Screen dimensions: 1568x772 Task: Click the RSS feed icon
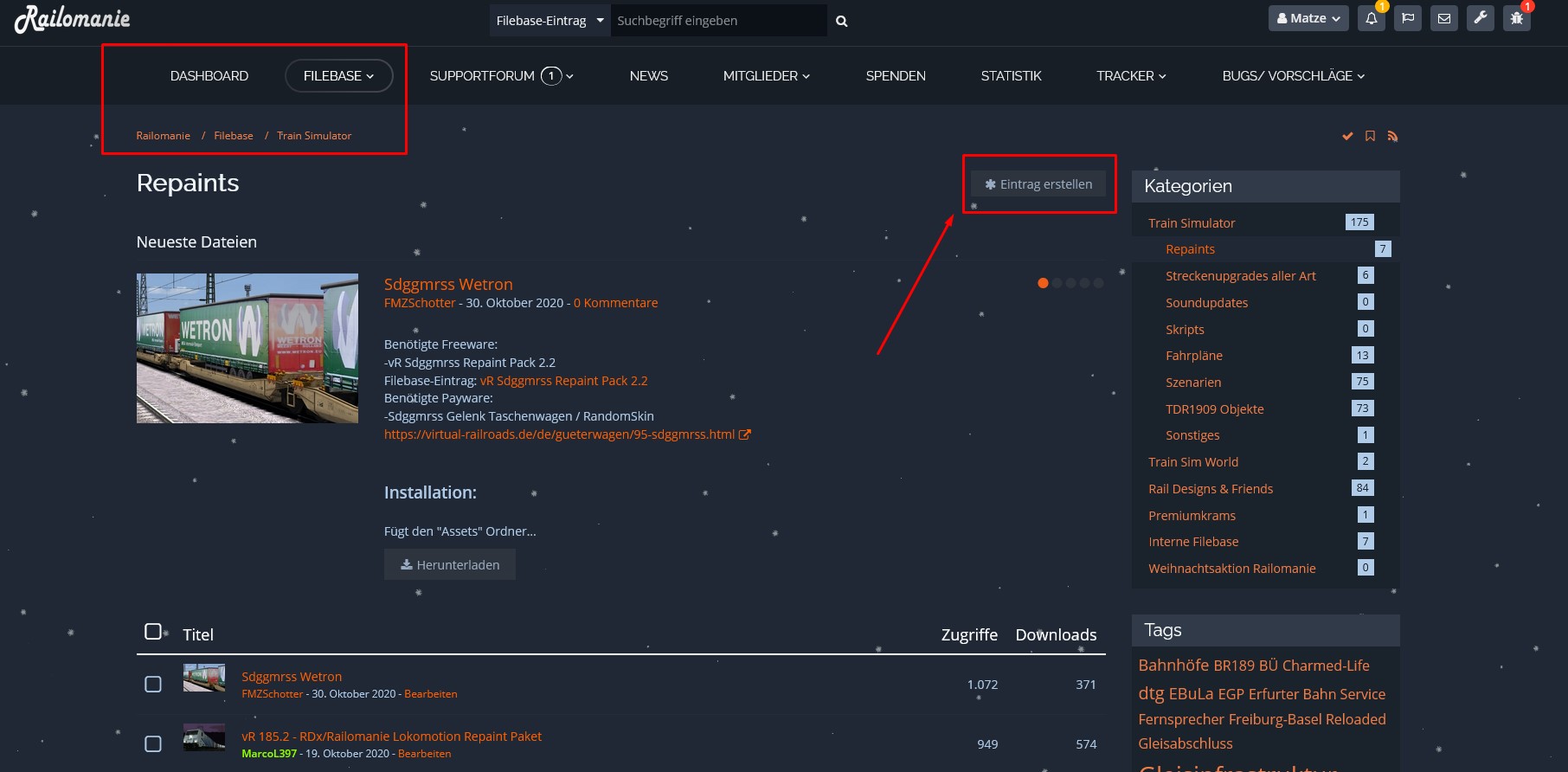click(x=1392, y=136)
